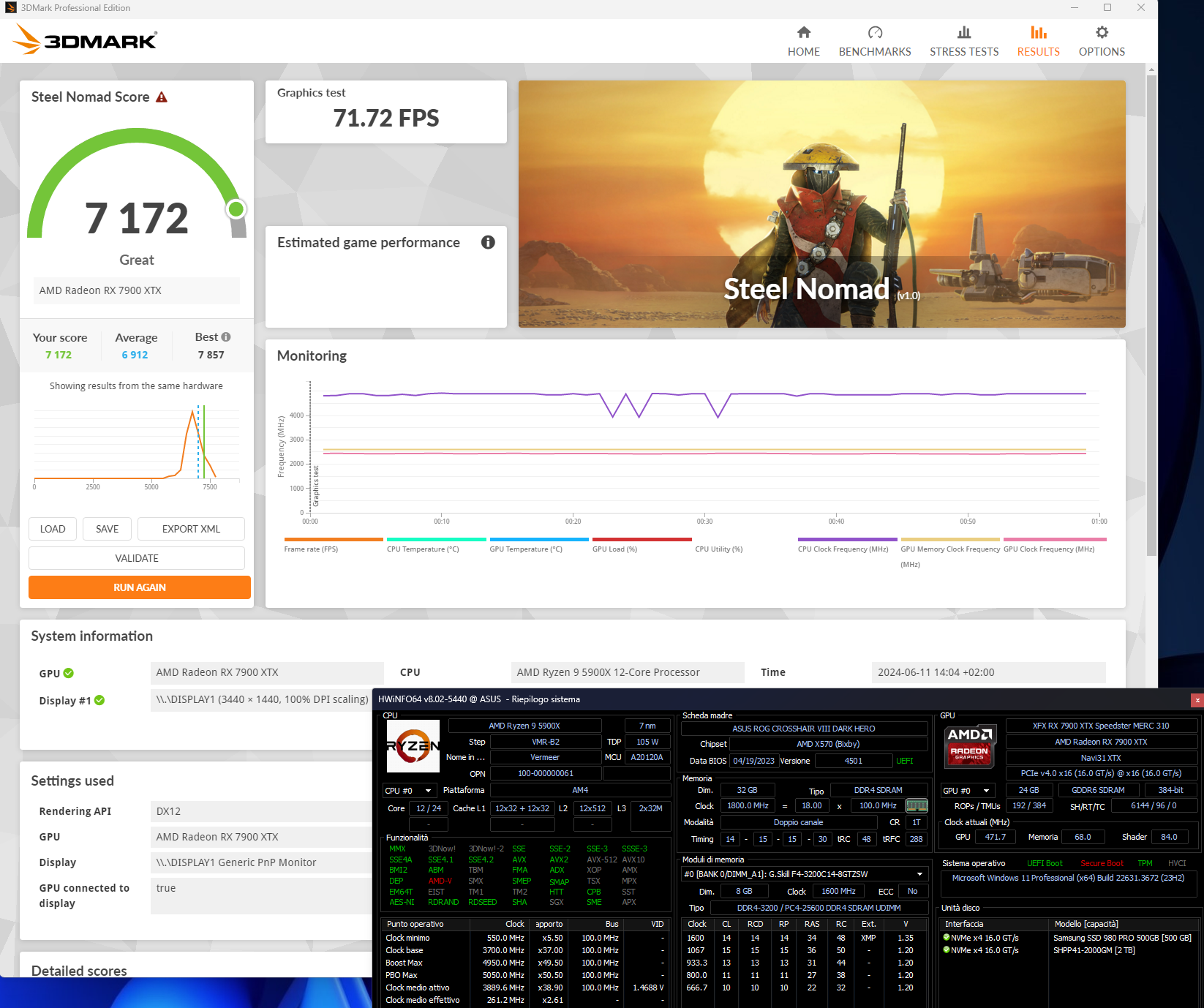Toggle GPU Temperature legend series
This screenshot has height=1008, width=1204.
click(539, 545)
